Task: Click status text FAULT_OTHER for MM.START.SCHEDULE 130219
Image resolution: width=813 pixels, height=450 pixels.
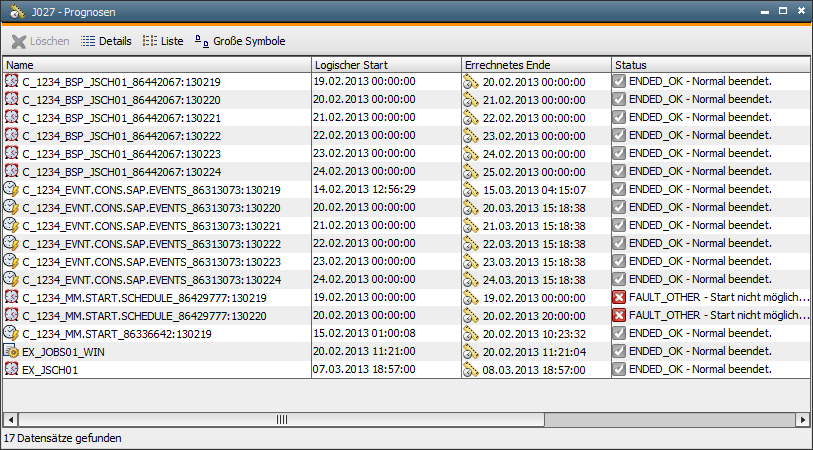Action: point(719,298)
